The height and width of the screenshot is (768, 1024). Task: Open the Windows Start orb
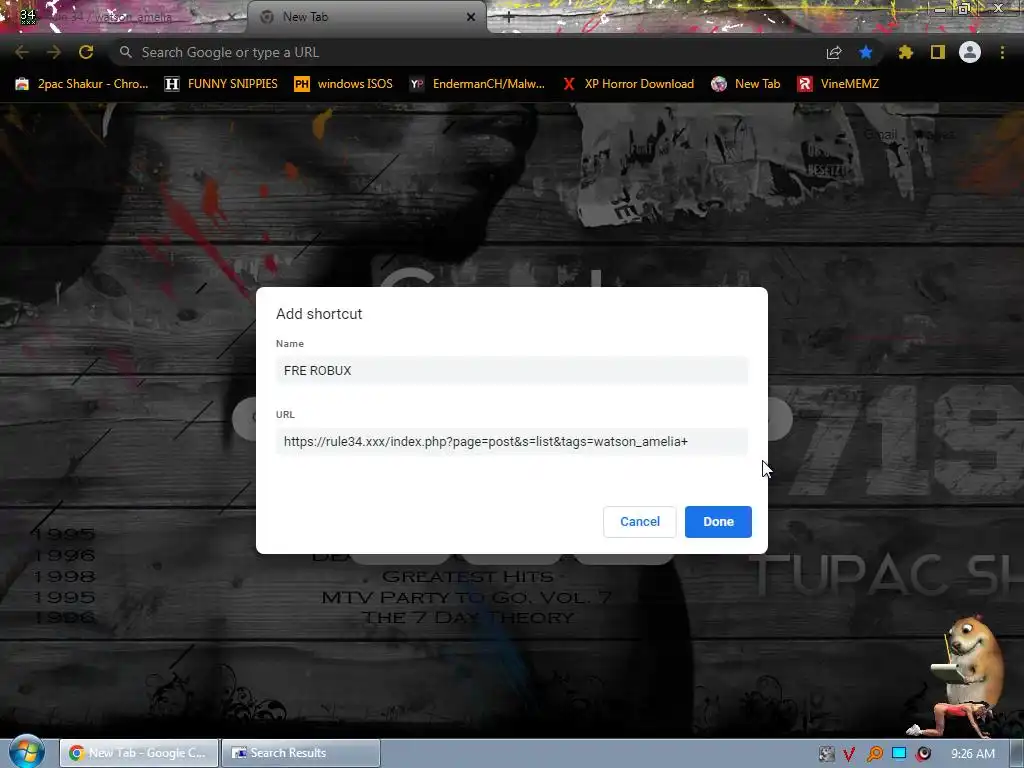point(26,752)
